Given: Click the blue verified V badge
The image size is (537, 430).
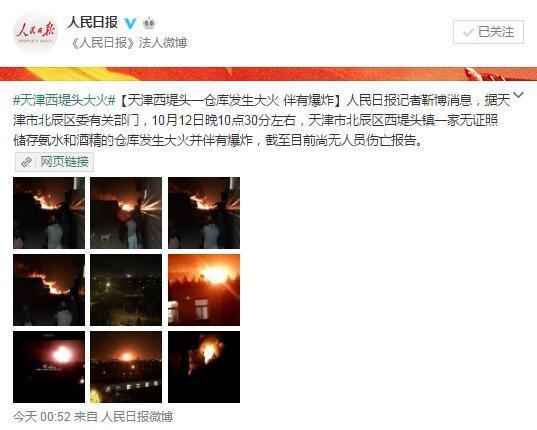Looking at the screenshot, I should tap(130, 23).
